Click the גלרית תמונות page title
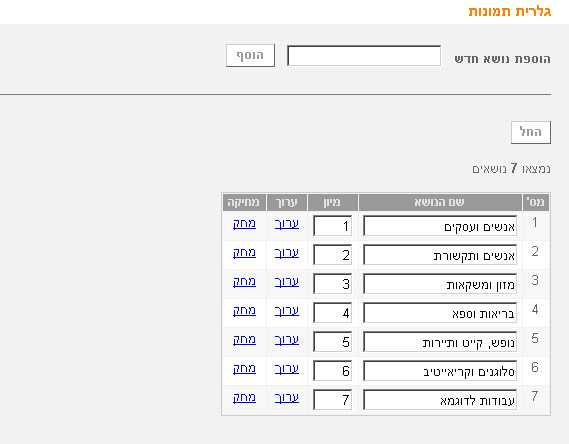The height and width of the screenshot is (444, 569). point(509,11)
